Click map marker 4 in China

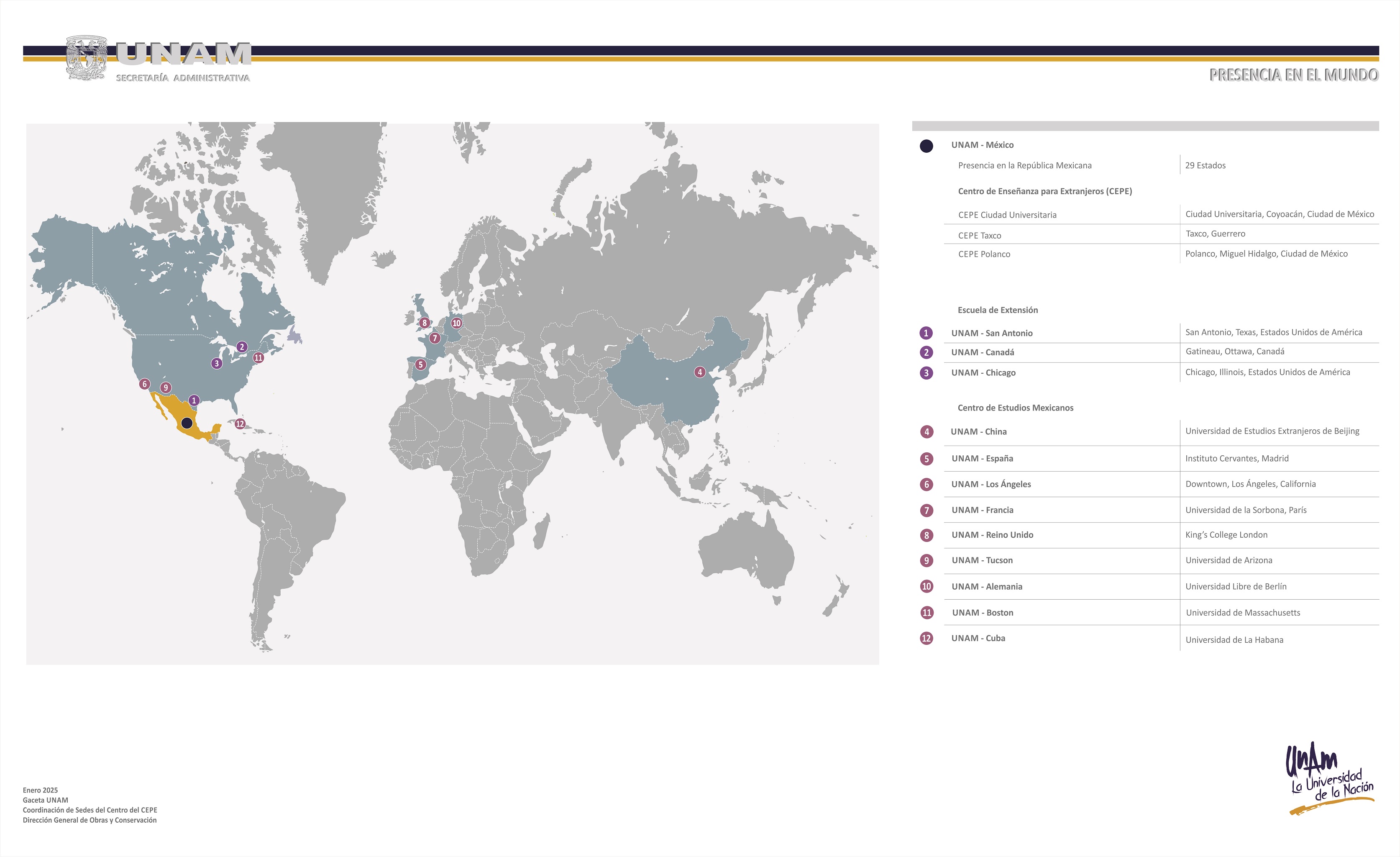click(700, 372)
